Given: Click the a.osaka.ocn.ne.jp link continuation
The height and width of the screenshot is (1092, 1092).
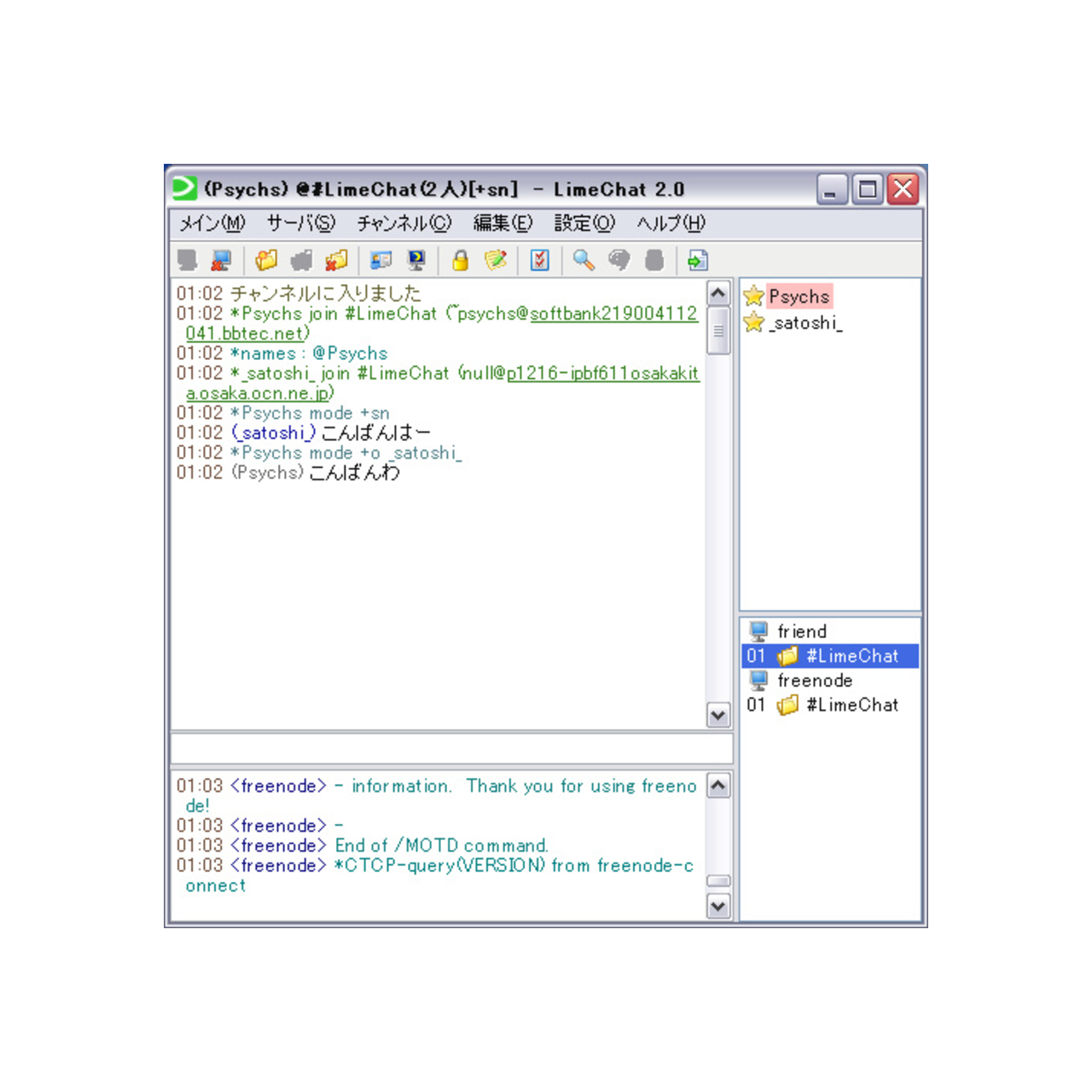Looking at the screenshot, I should coord(259,393).
